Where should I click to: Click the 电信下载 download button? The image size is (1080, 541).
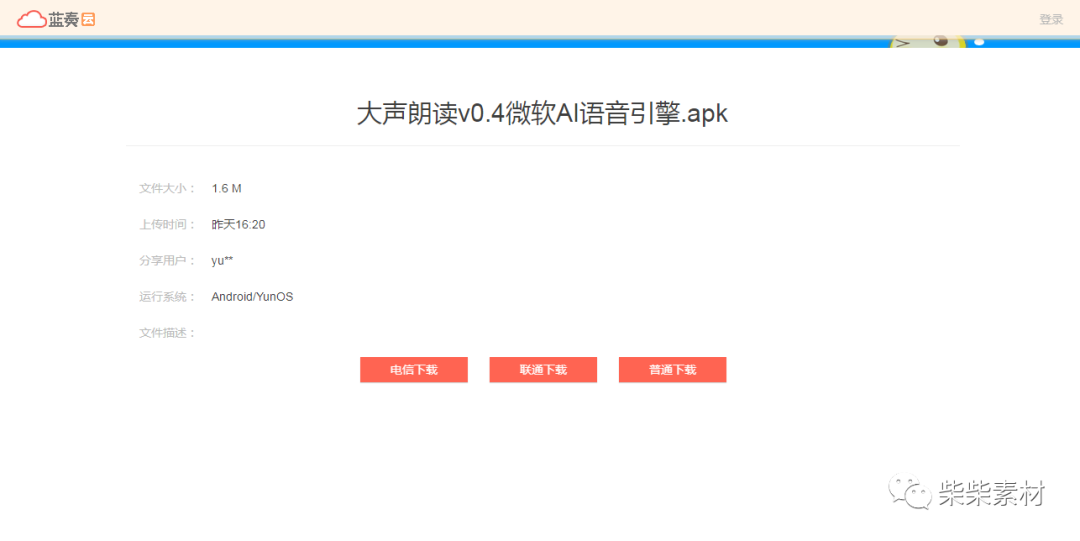click(414, 370)
